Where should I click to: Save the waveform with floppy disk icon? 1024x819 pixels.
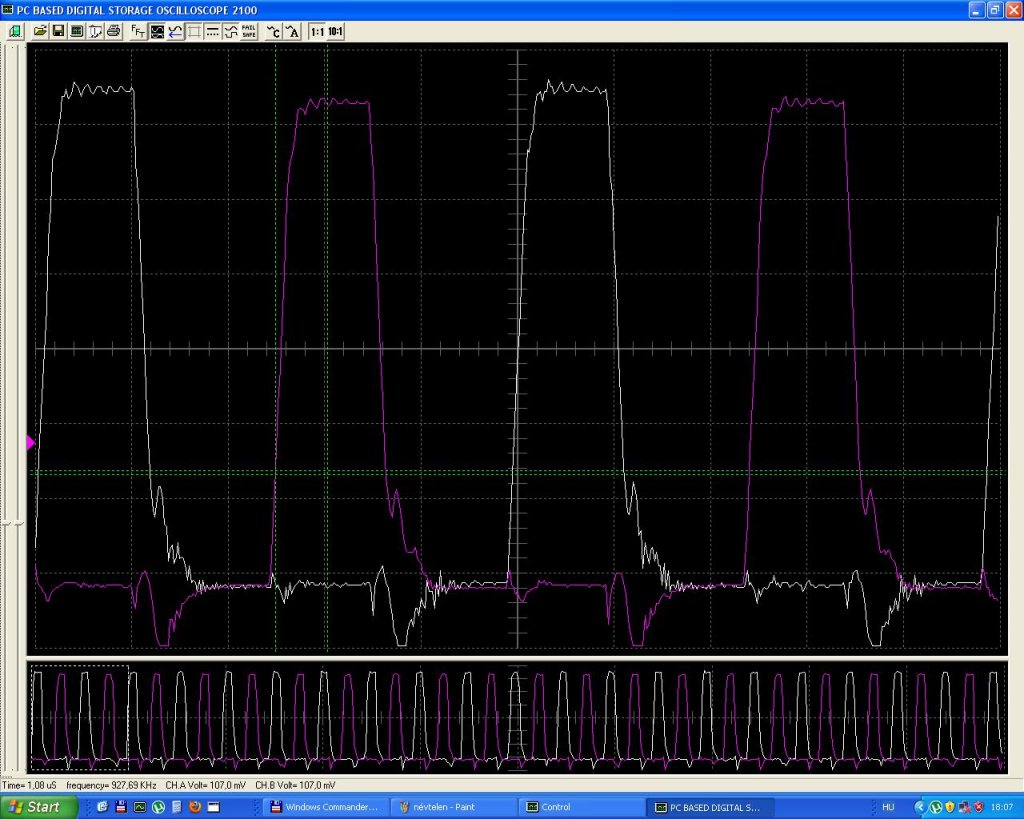tap(58, 31)
